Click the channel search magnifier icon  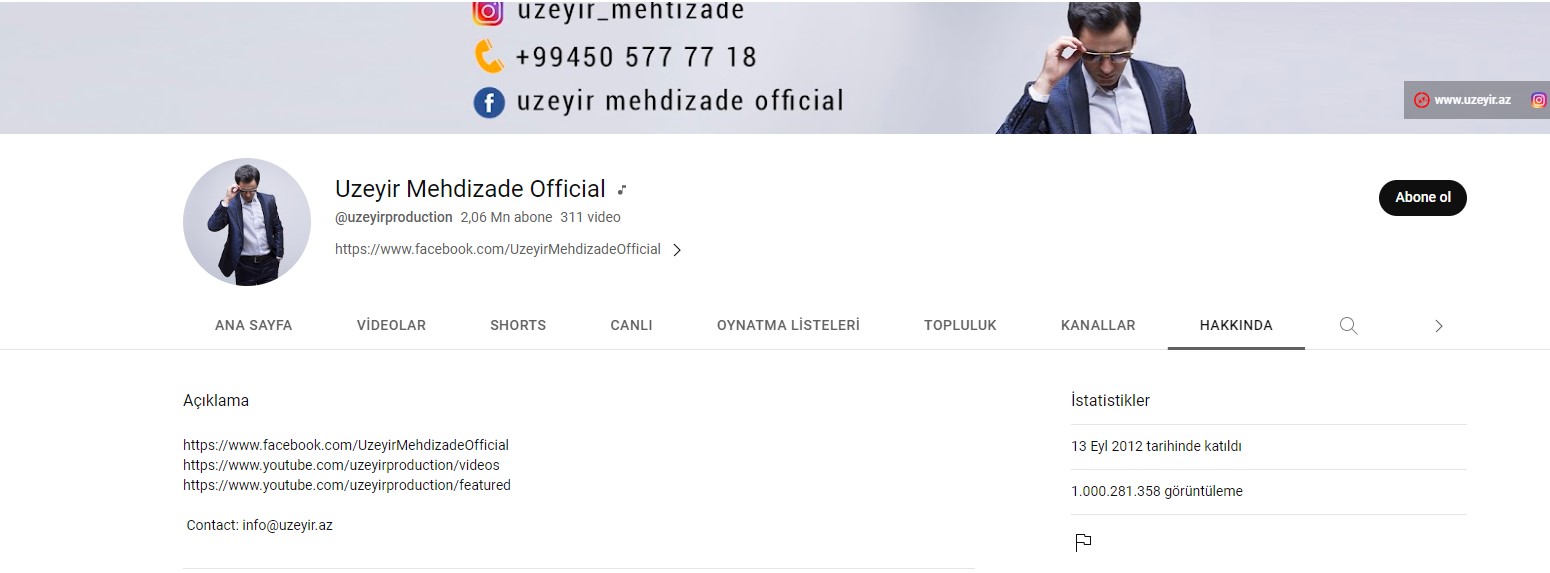[x=1348, y=325]
